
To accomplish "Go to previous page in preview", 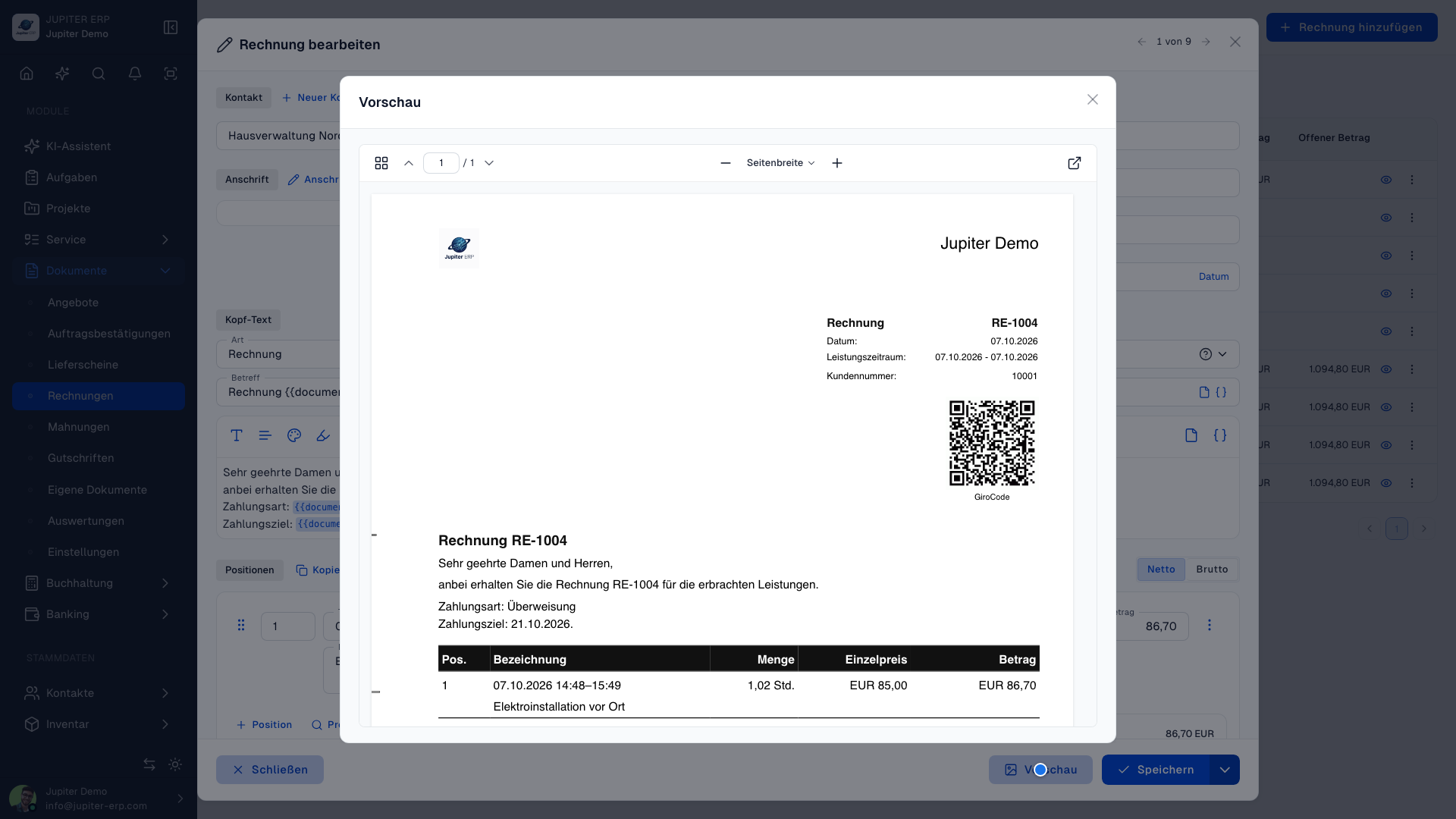I will pos(409,163).
